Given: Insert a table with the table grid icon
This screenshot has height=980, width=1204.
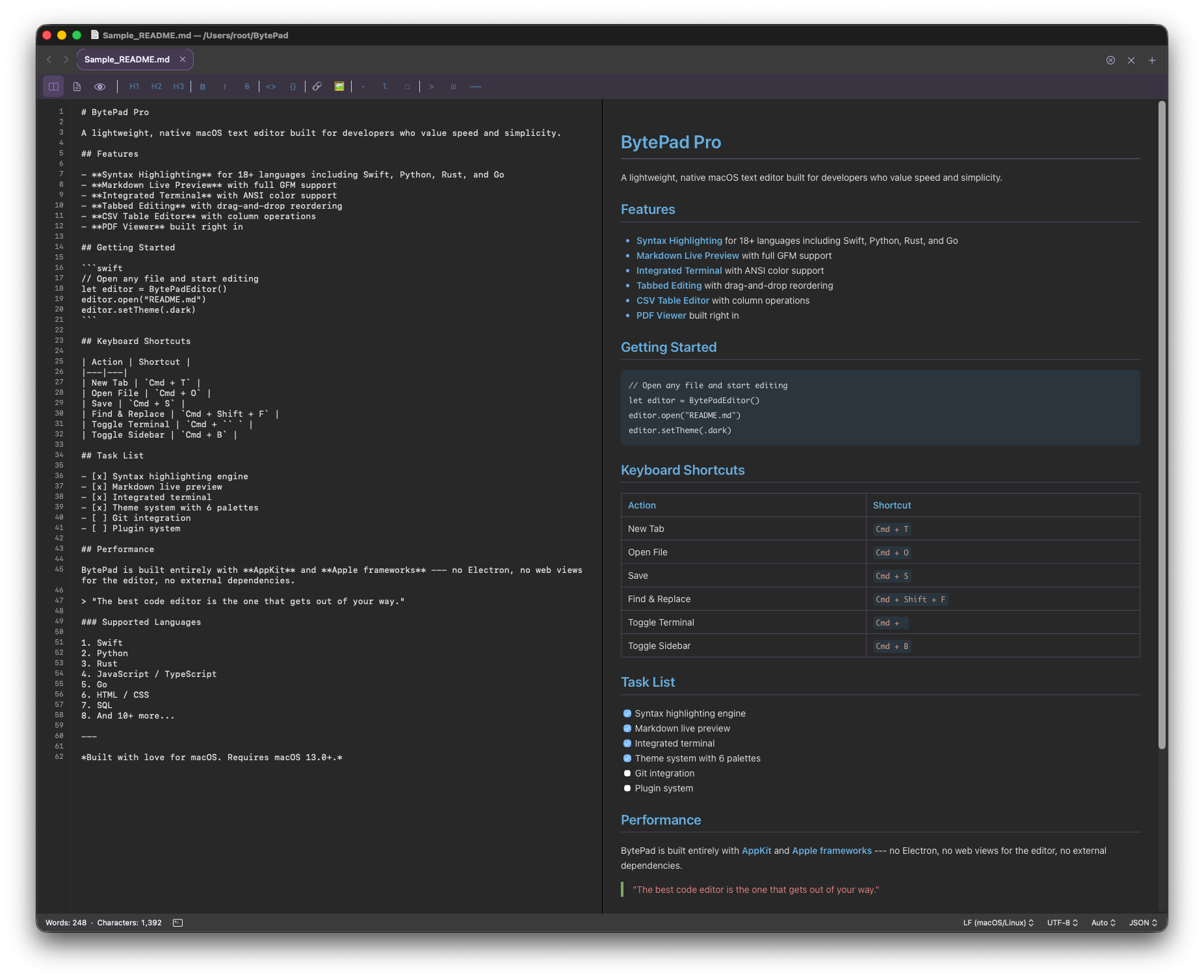Looking at the screenshot, I should (x=453, y=86).
